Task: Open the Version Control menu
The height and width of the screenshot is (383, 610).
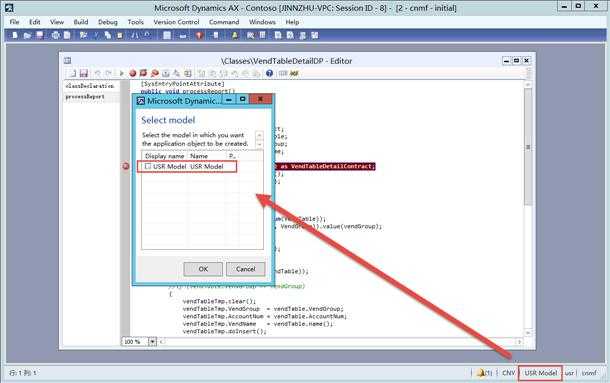Action: [x=176, y=22]
